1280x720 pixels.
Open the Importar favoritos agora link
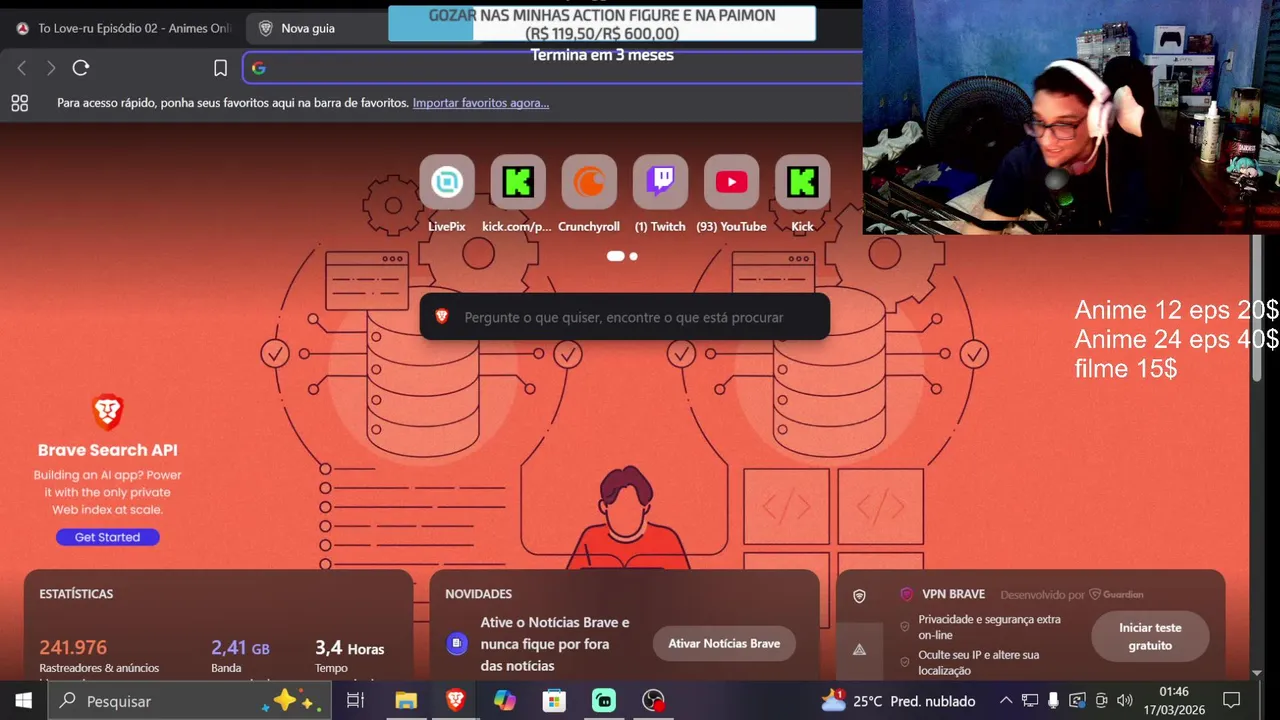click(481, 103)
